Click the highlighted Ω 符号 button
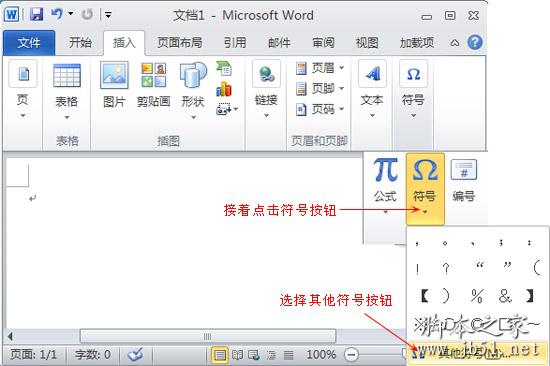The height and width of the screenshot is (366, 550). 425,188
